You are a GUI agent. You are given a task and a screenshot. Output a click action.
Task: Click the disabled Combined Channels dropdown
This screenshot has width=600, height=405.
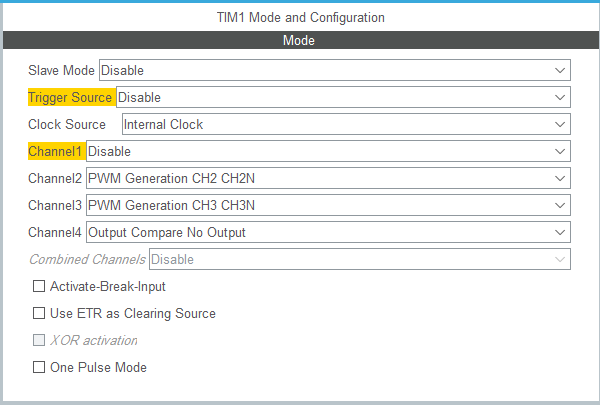(360, 259)
